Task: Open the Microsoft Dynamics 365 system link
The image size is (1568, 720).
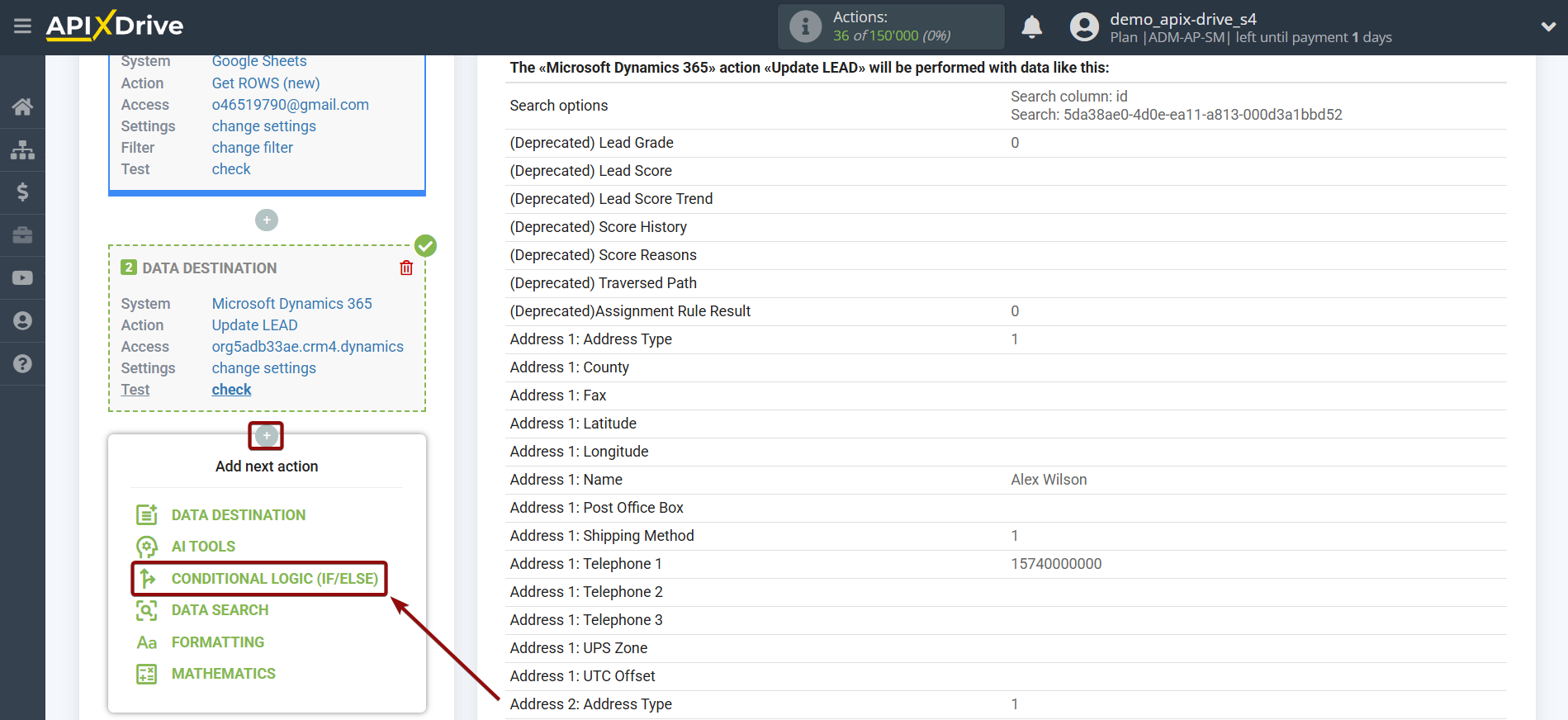Action: coord(292,304)
